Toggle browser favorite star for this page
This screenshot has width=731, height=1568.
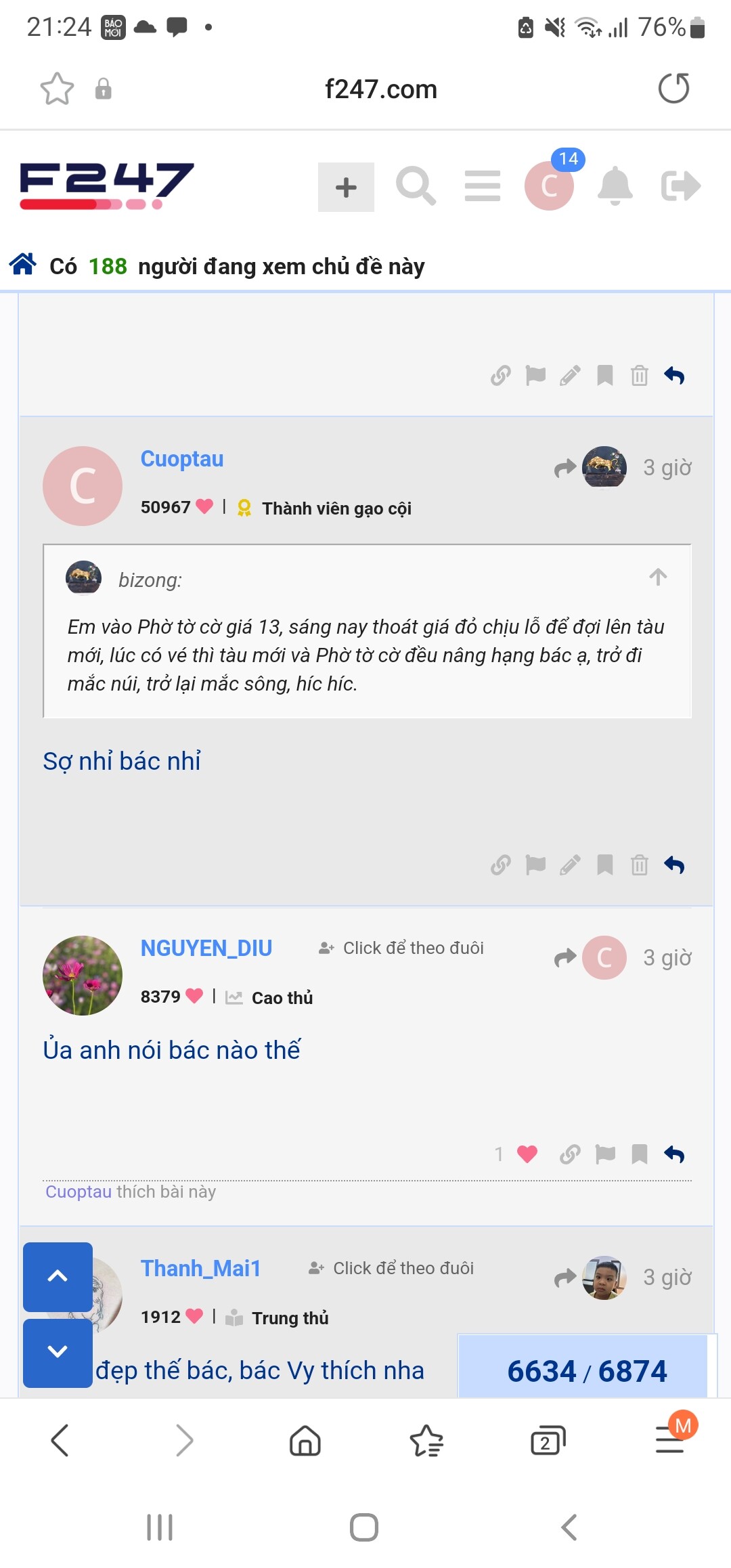[57, 89]
